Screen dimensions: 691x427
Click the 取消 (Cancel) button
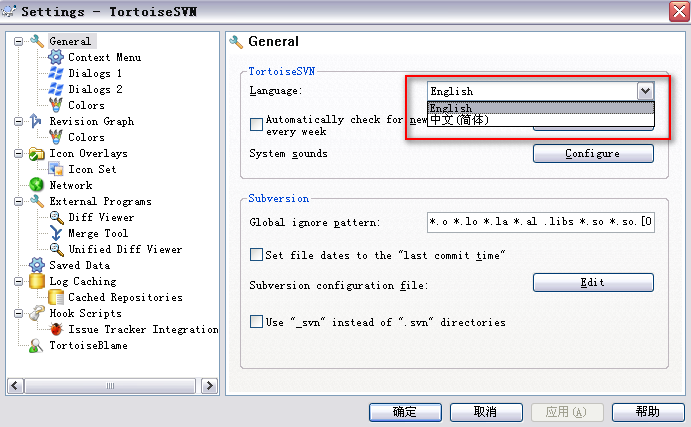pos(486,412)
